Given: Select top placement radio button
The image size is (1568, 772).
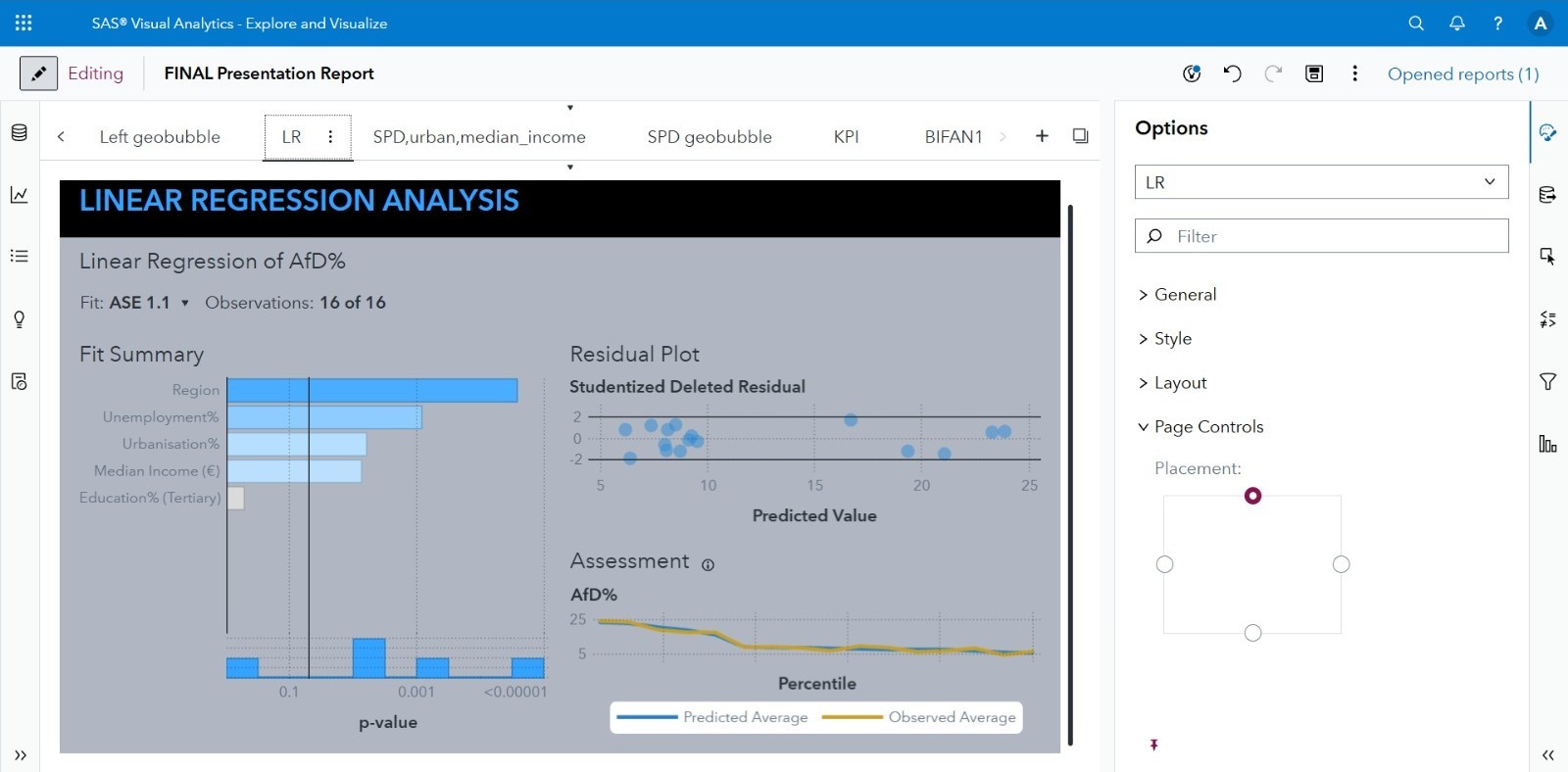Looking at the screenshot, I should [x=1252, y=496].
